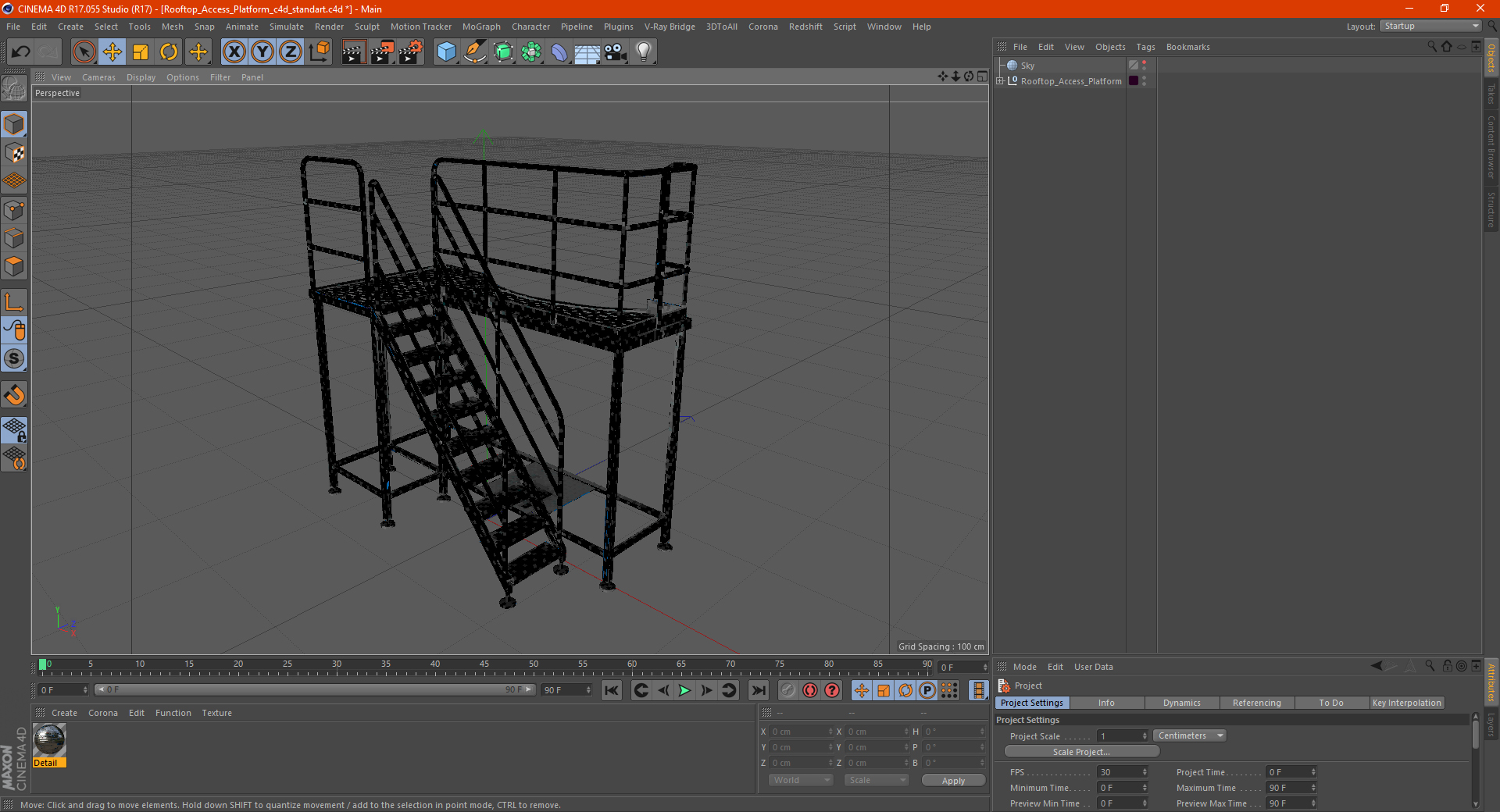Play the animation forward

[x=684, y=690]
